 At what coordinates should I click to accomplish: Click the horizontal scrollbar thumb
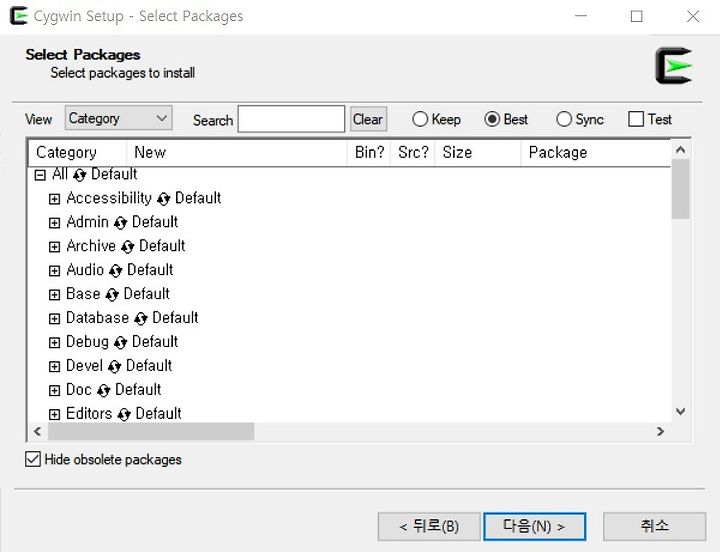(x=151, y=431)
